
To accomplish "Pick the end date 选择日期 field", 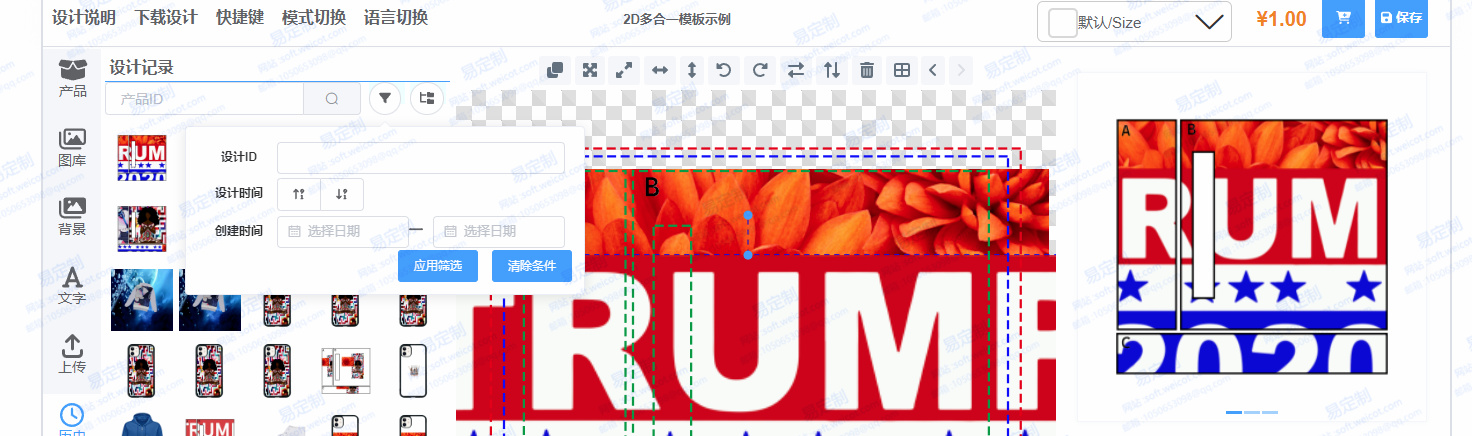I will coord(499,231).
